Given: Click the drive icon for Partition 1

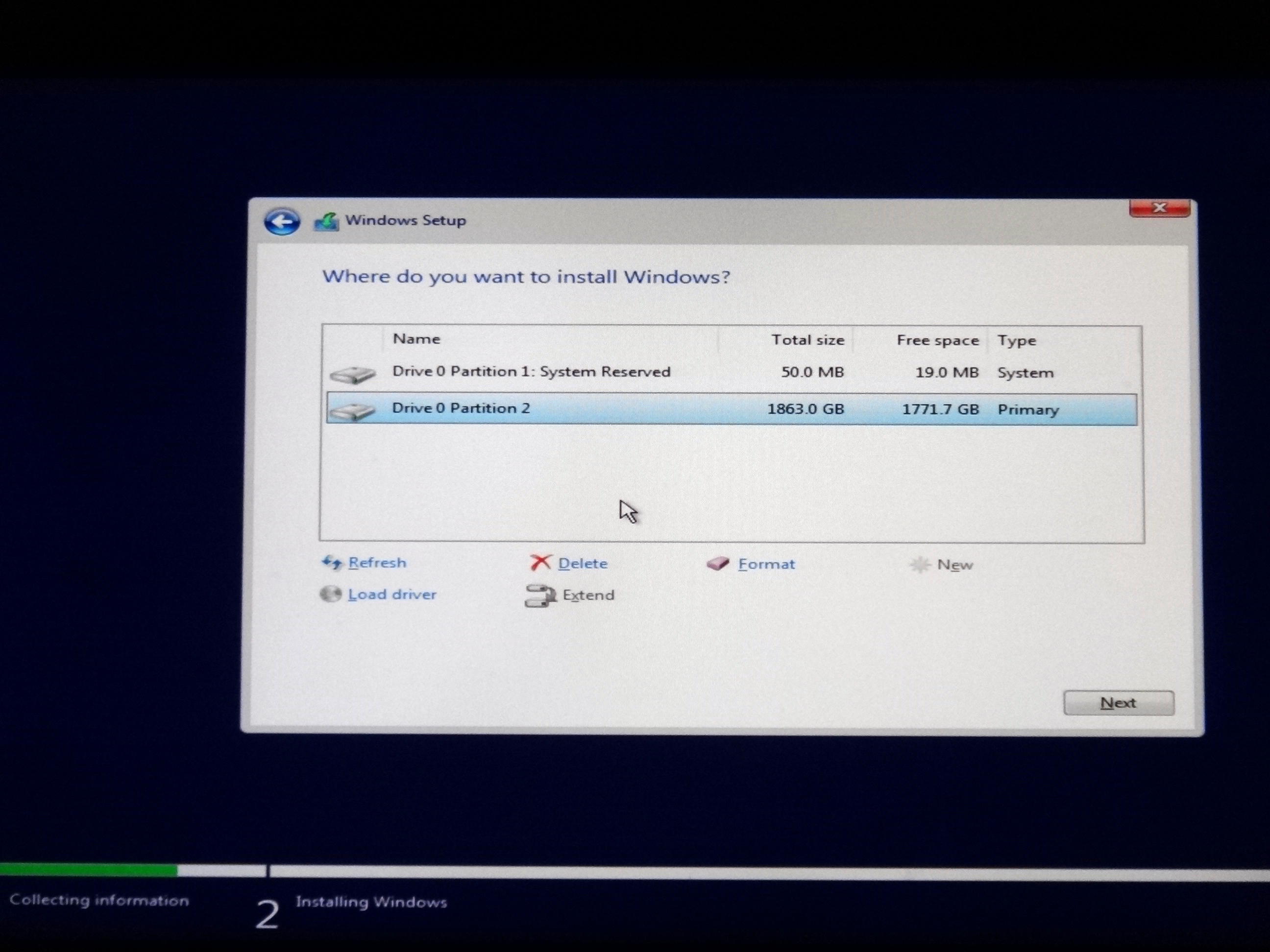Looking at the screenshot, I should 352,375.
